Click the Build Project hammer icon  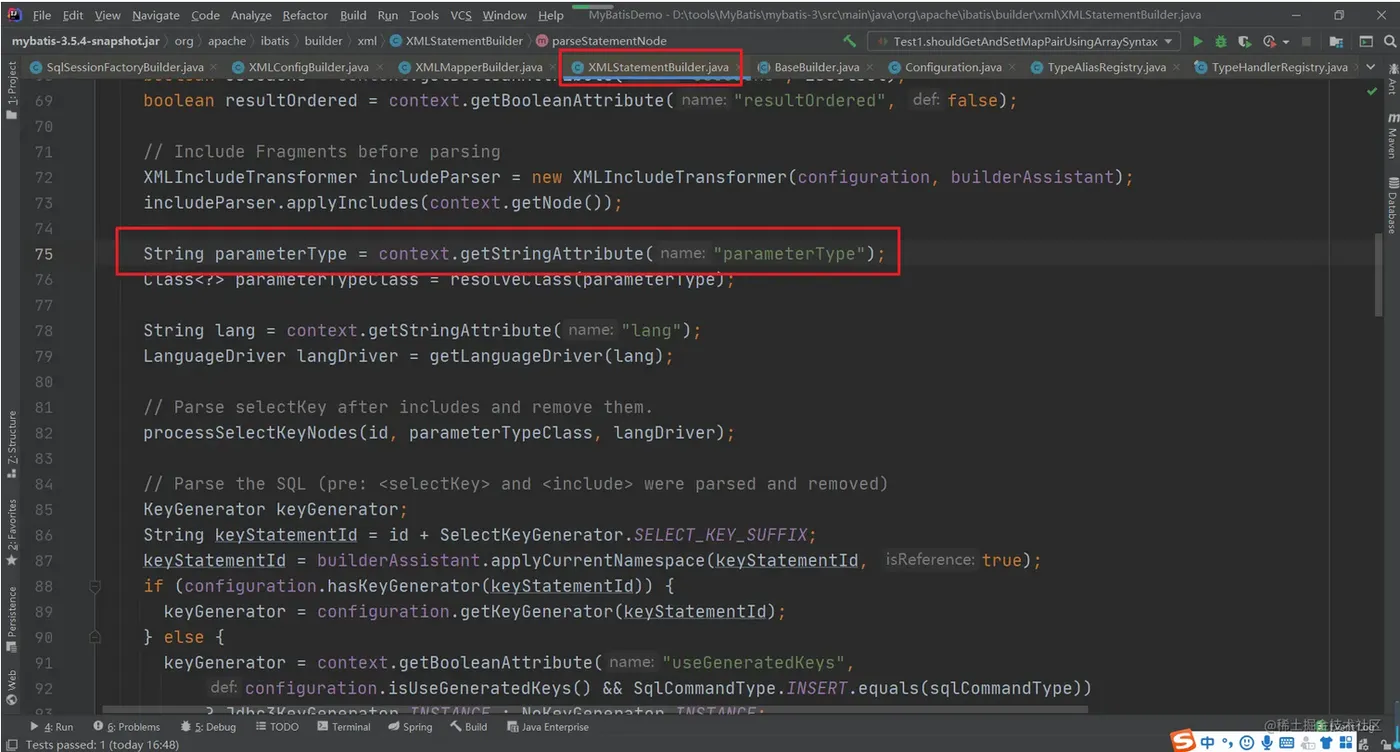tap(849, 41)
